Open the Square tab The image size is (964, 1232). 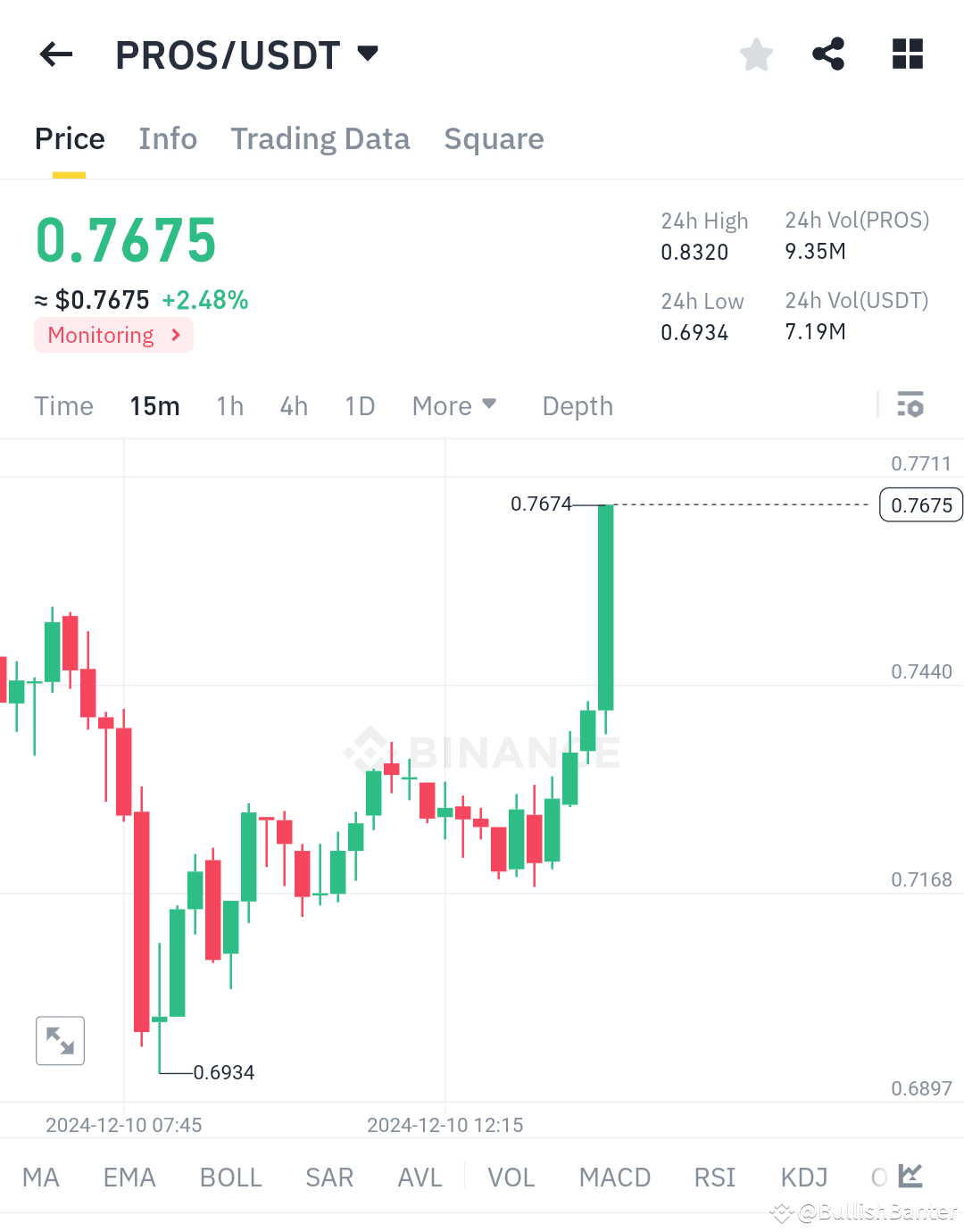[494, 139]
